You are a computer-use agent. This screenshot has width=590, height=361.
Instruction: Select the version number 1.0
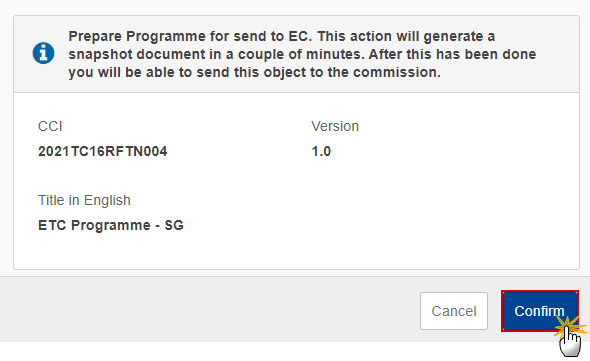point(321,151)
